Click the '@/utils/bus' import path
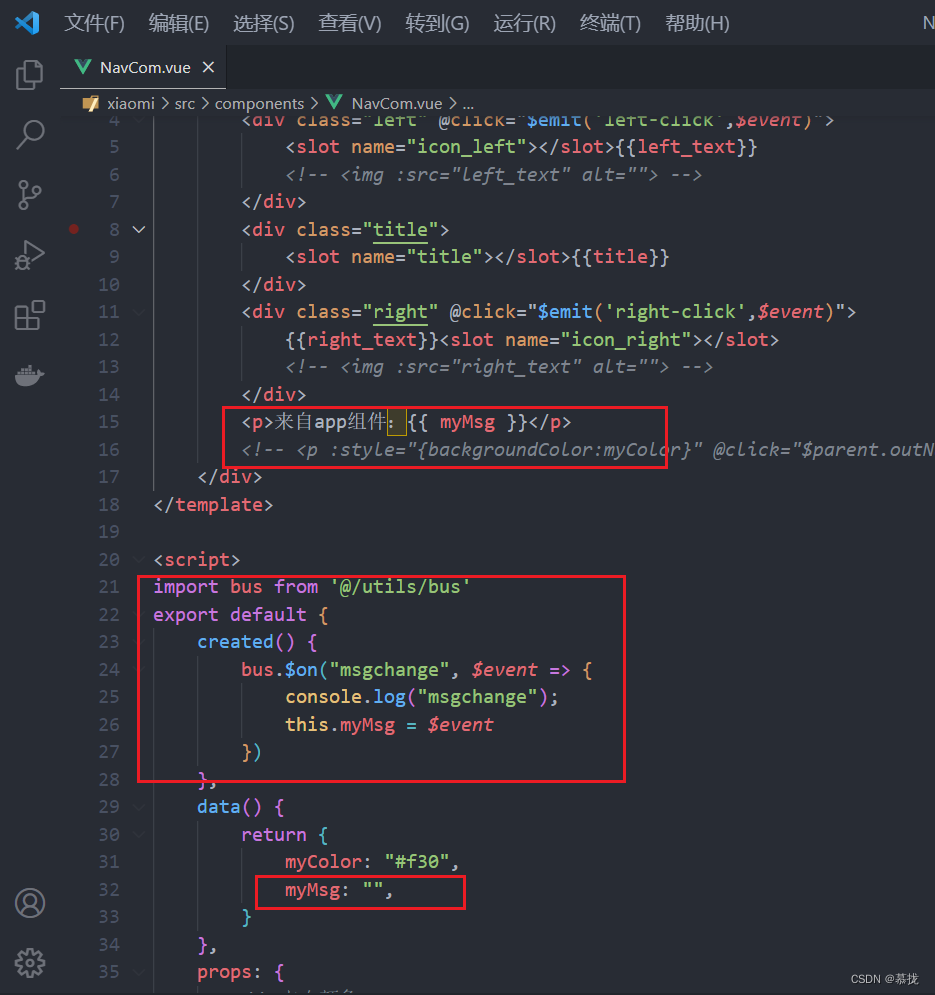The image size is (935, 995). (401, 587)
